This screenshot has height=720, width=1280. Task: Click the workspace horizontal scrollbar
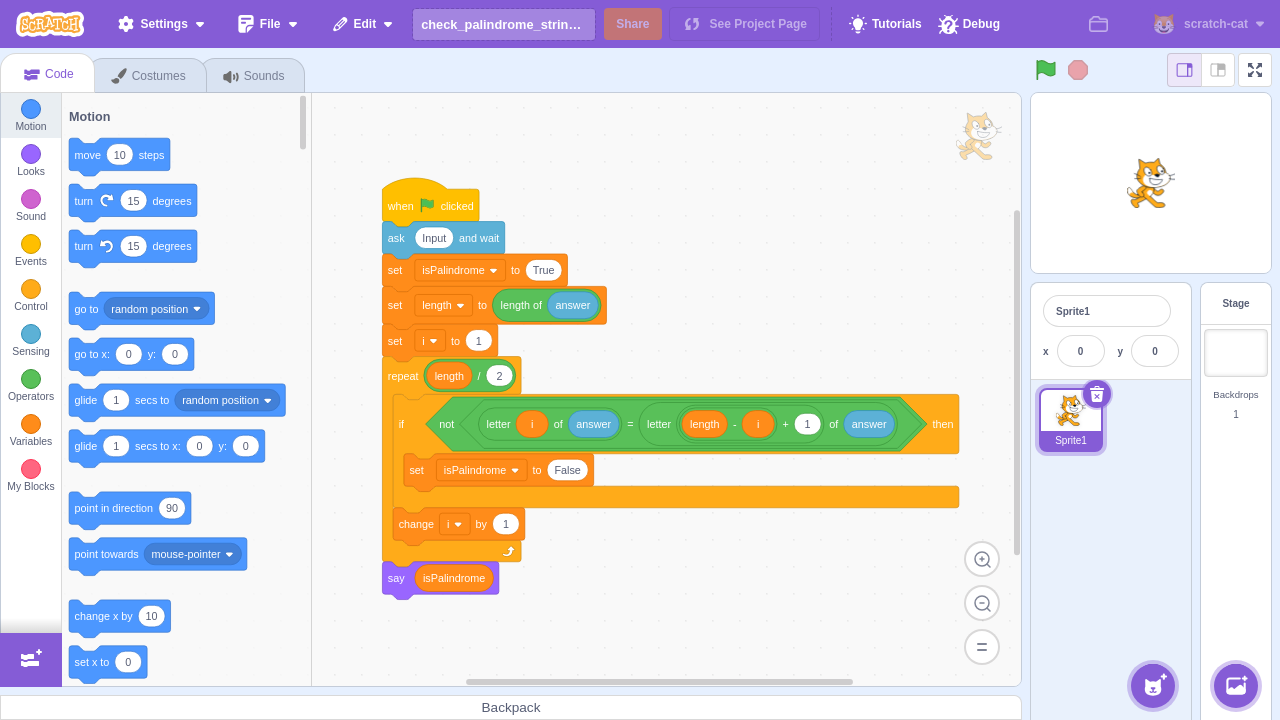point(659,682)
